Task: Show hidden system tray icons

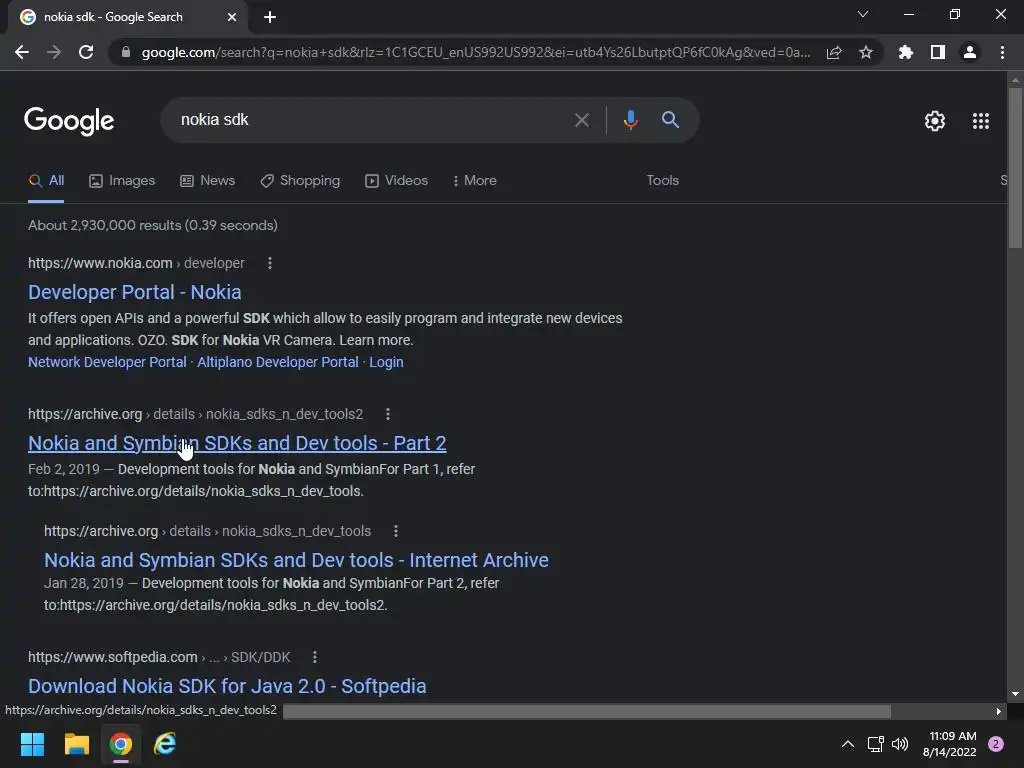Action: (848, 744)
